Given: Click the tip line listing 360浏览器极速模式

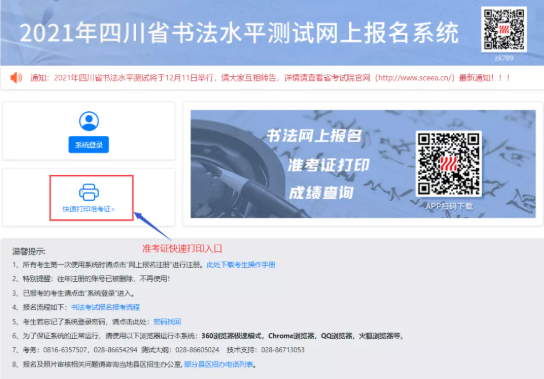Looking at the screenshot, I should coord(208,336).
